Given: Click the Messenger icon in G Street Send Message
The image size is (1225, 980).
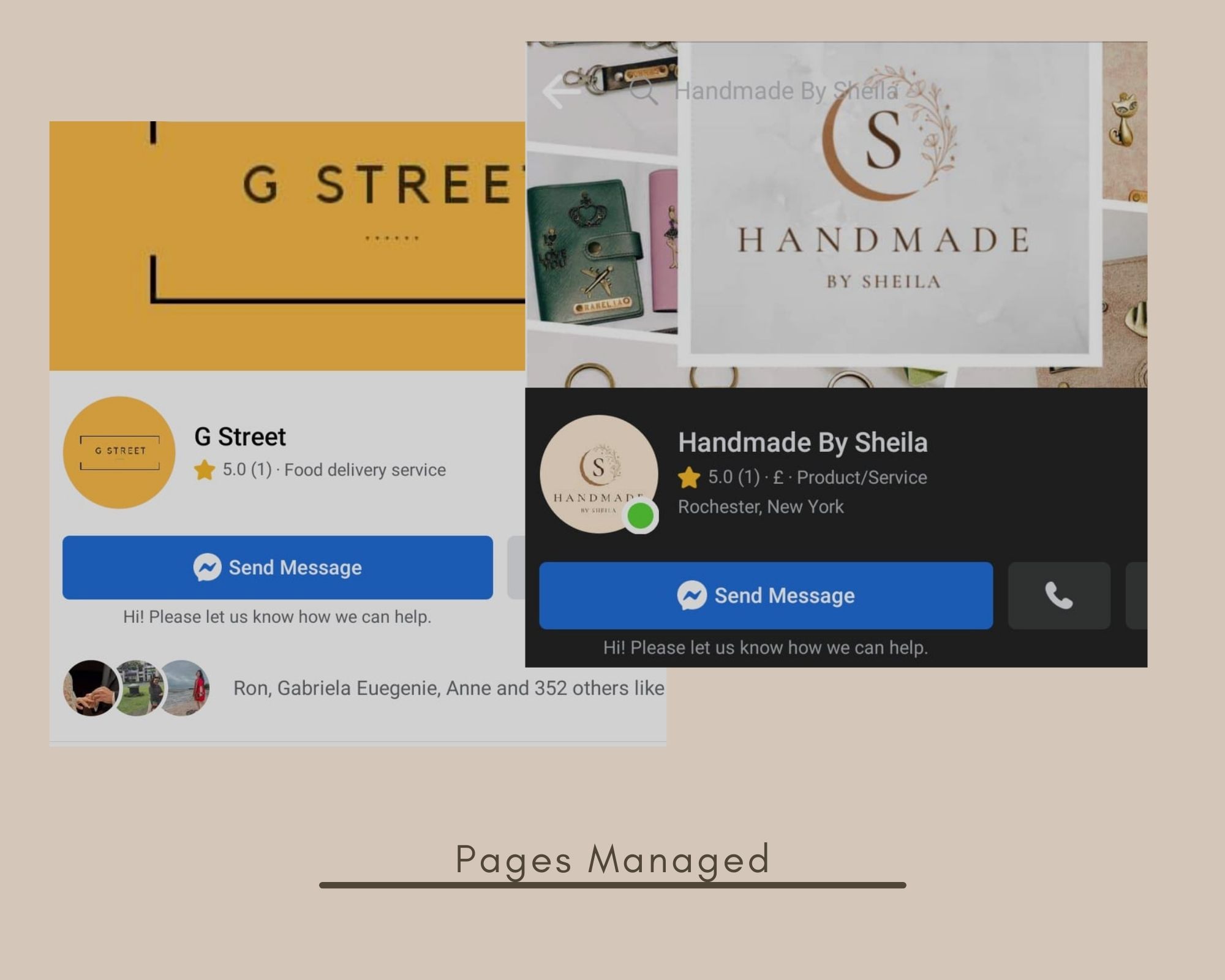Looking at the screenshot, I should click(x=208, y=567).
